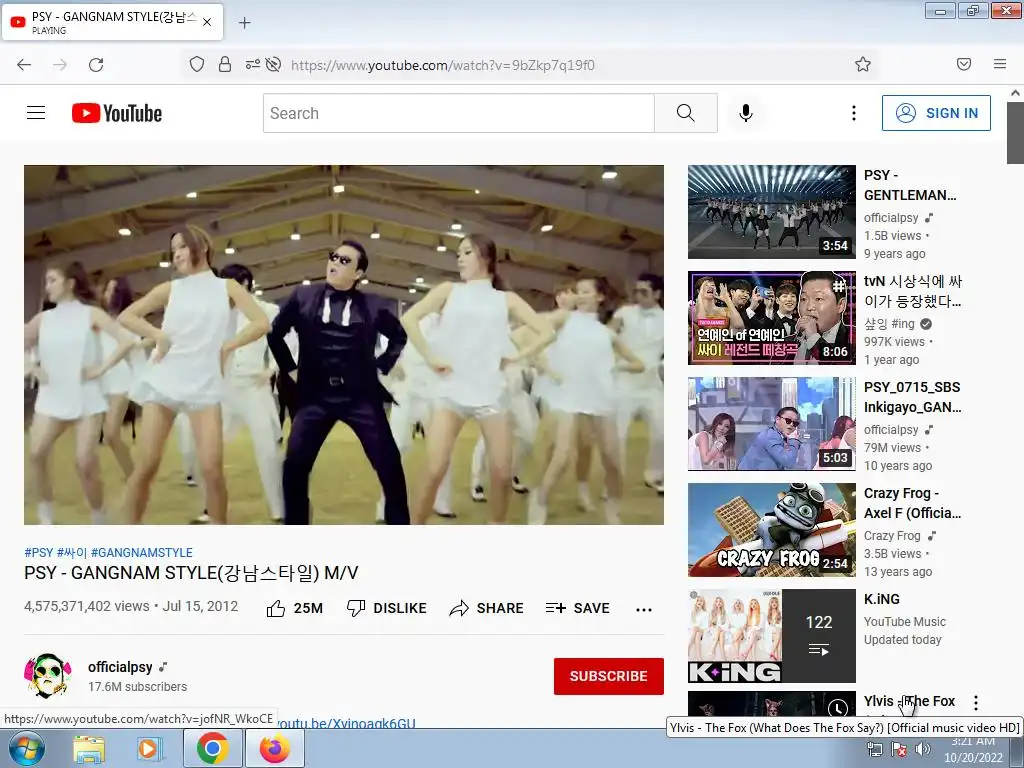This screenshot has height=768, width=1024.
Task: Open PSY_0715_SBS Inkigayo video thumbnail
Action: pyautogui.click(x=771, y=423)
